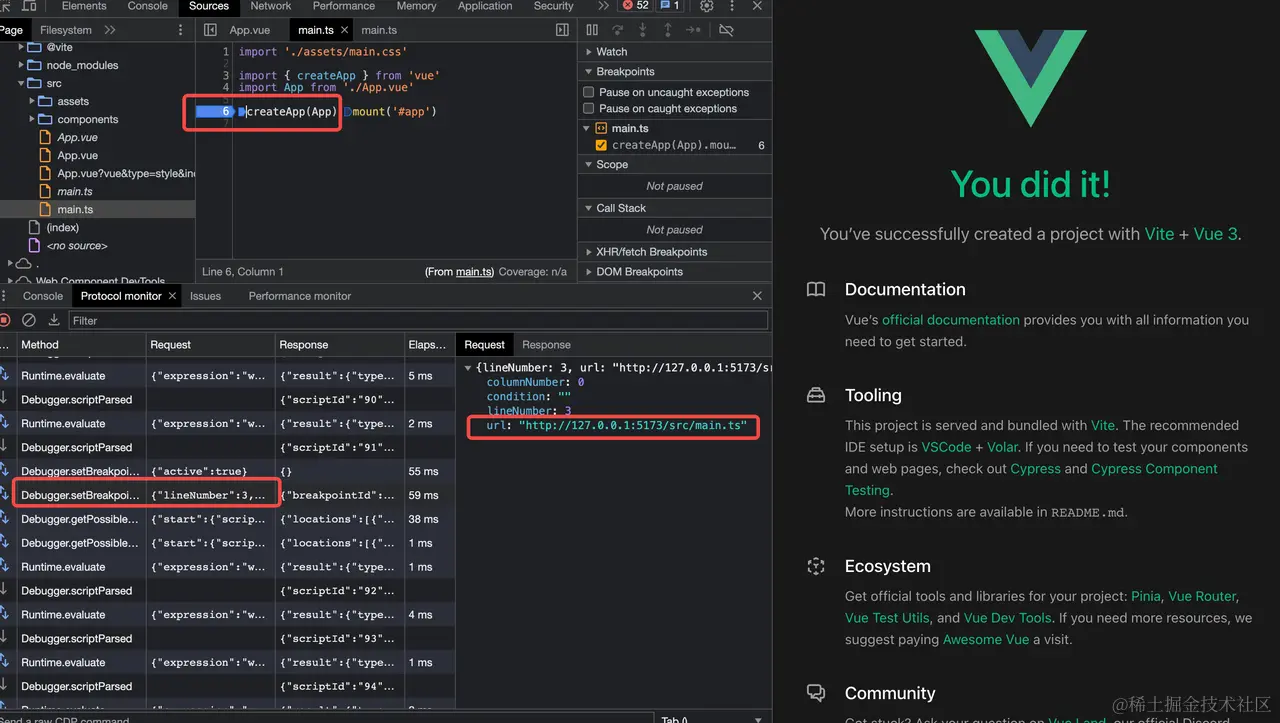Sort by the Method column header
This screenshot has height=723, width=1280.
pyautogui.click(x=82, y=345)
